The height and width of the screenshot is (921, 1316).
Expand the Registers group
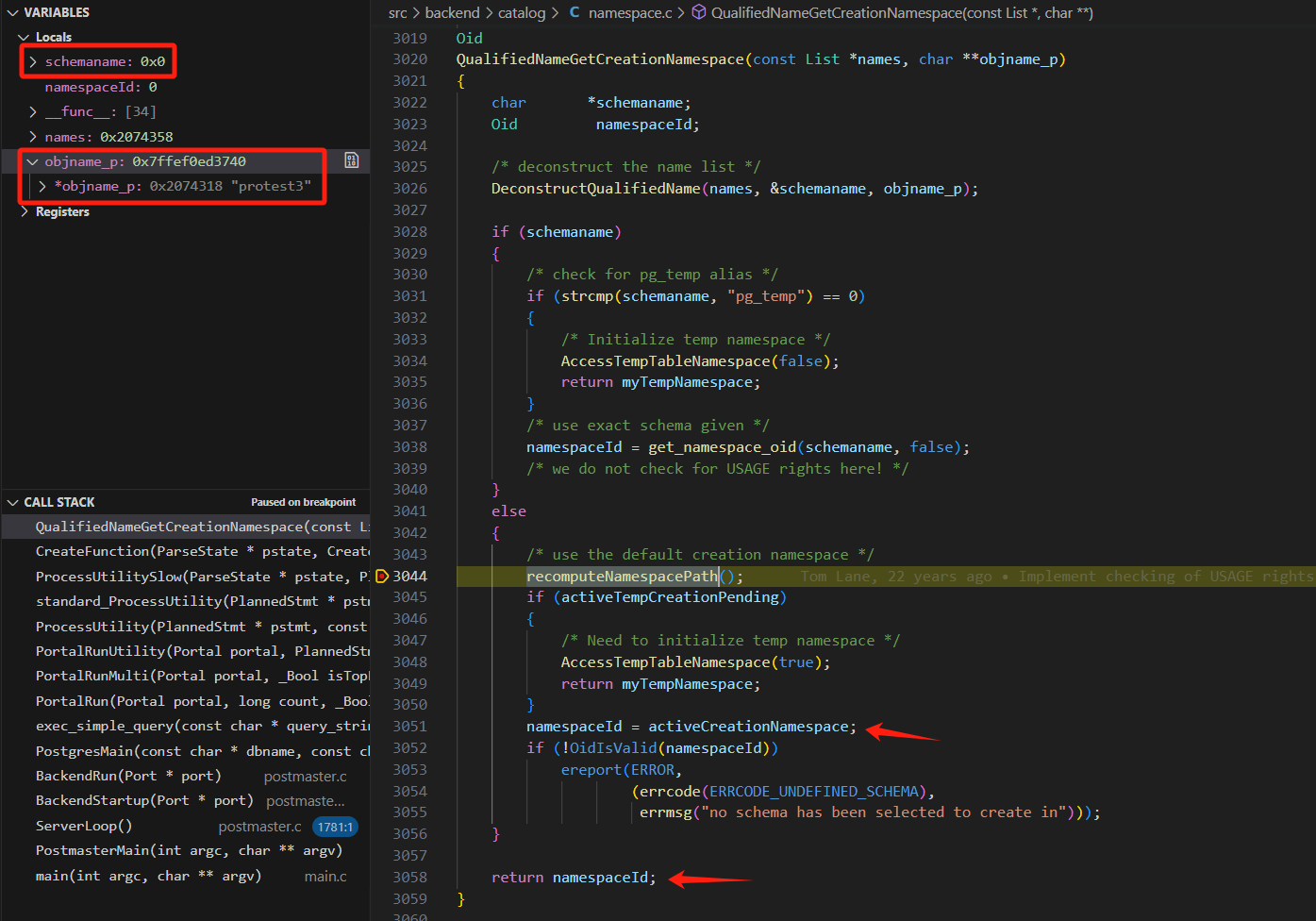[24, 211]
